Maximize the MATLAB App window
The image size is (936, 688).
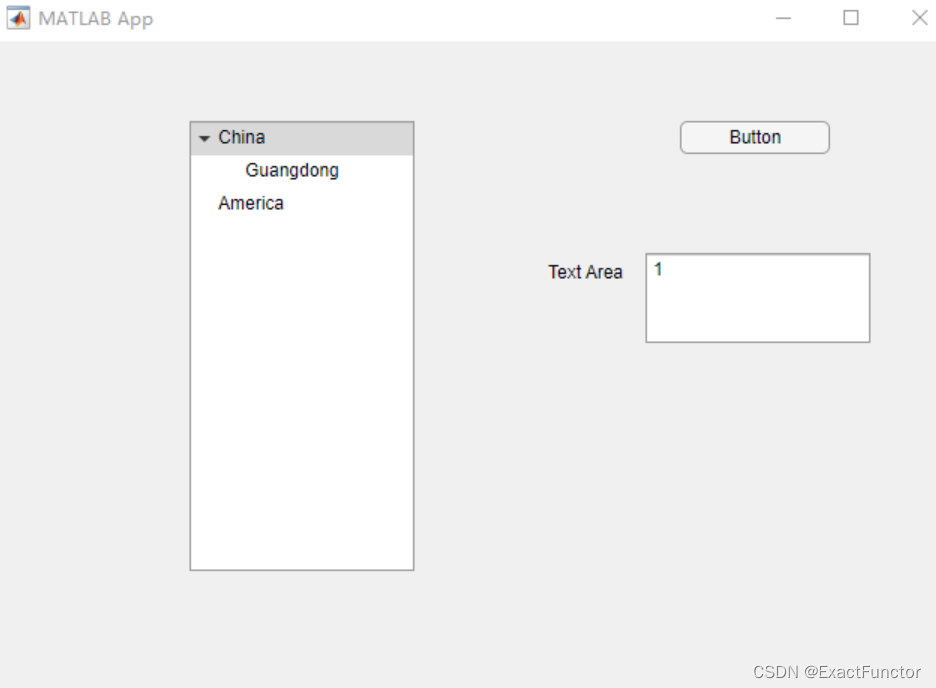(850, 18)
